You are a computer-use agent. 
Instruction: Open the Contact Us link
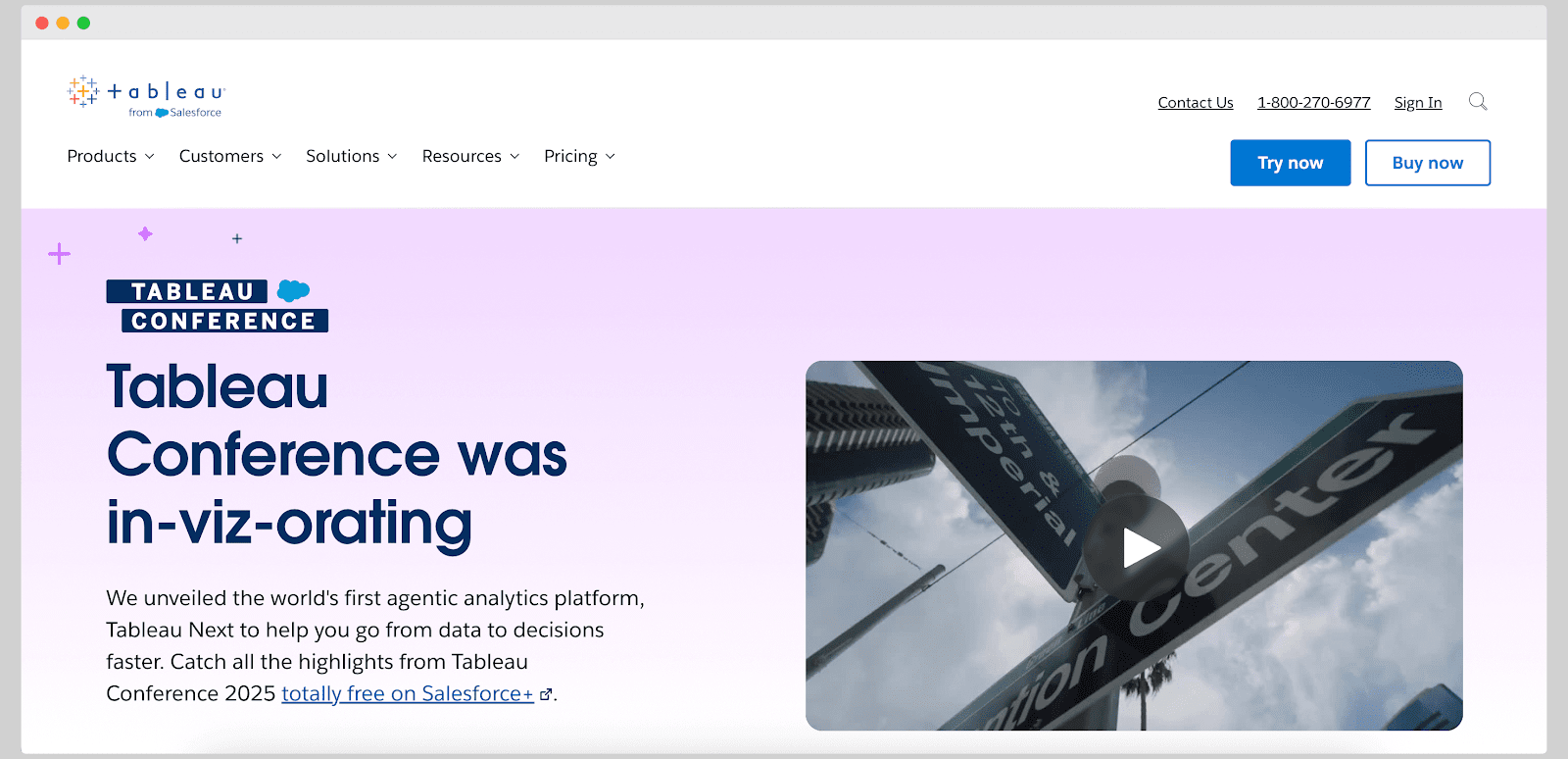click(x=1196, y=102)
